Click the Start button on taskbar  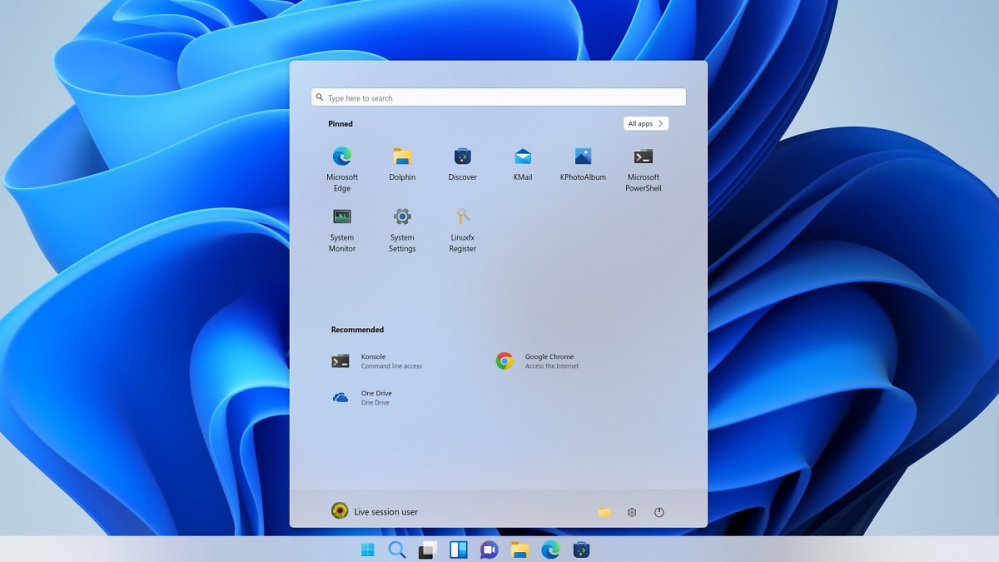pyautogui.click(x=368, y=550)
